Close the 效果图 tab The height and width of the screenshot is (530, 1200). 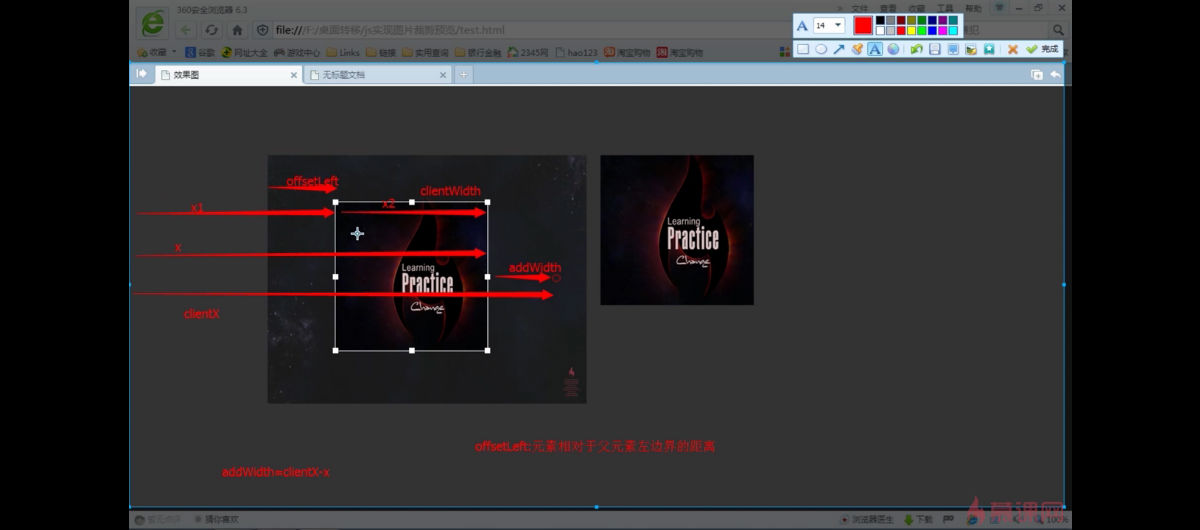pos(294,75)
